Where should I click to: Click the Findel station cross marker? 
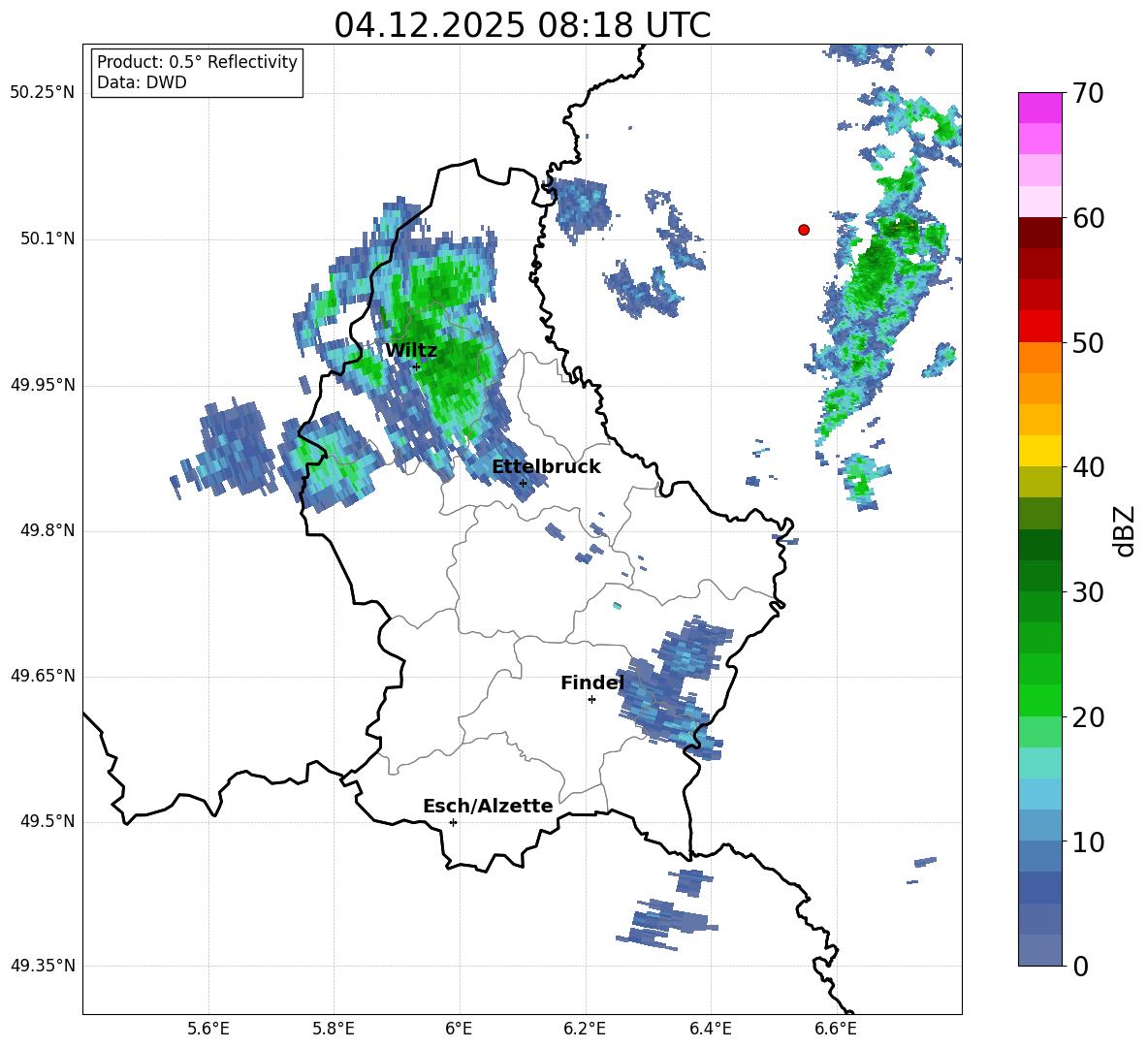tap(591, 700)
